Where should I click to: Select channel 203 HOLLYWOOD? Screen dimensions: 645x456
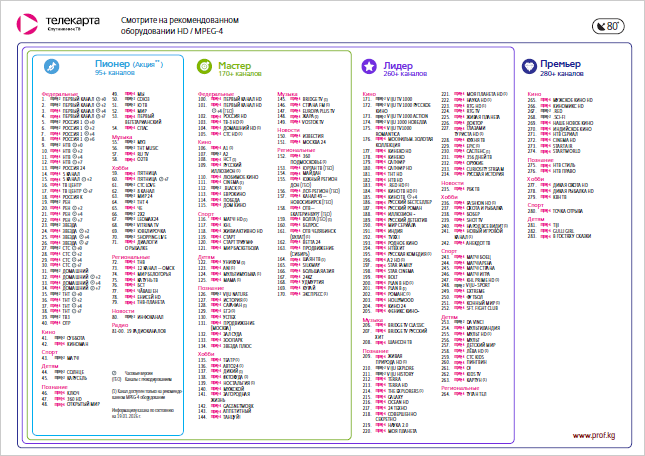[388, 300]
